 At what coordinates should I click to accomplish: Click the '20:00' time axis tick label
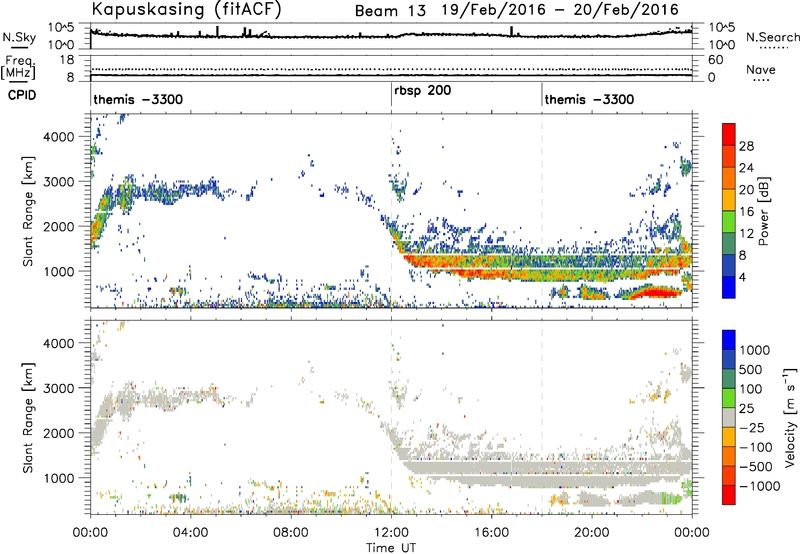591,533
